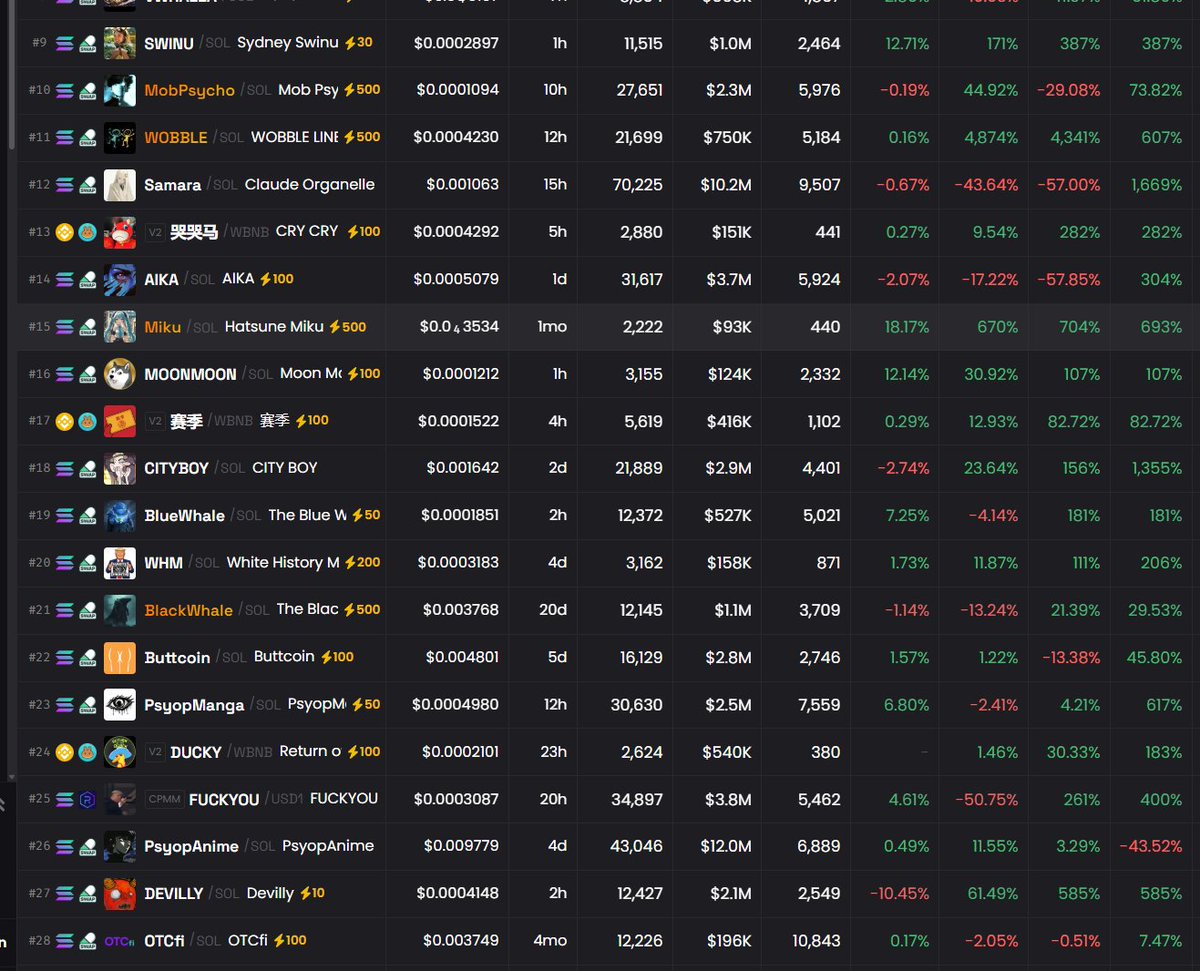This screenshot has width=1200, height=971.
Task: Click the ⚡30 boost badge on SWINU
Action: (358, 43)
